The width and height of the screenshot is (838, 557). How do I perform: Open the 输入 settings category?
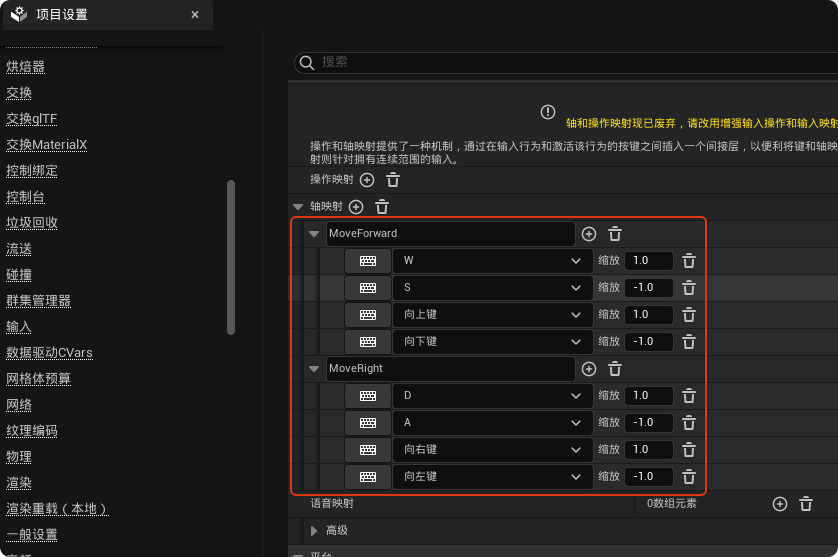pyautogui.click(x=19, y=327)
